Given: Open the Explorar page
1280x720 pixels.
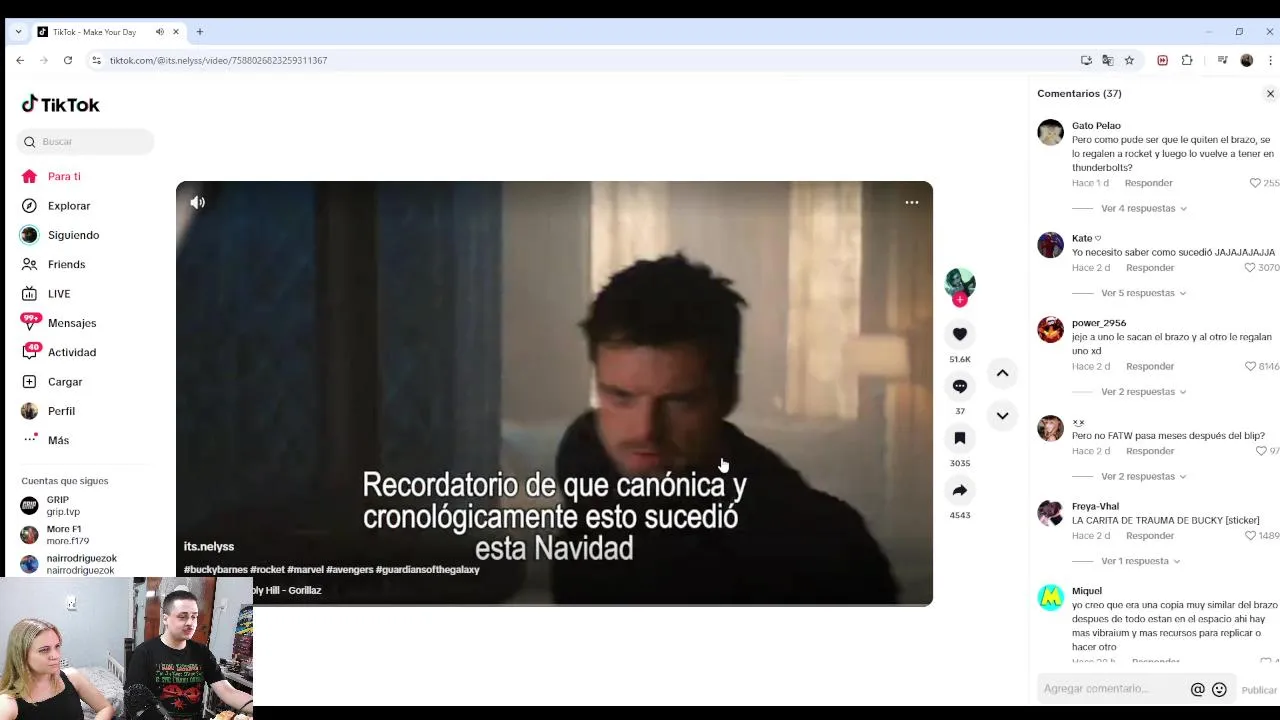Looking at the screenshot, I should pyautogui.click(x=69, y=206).
